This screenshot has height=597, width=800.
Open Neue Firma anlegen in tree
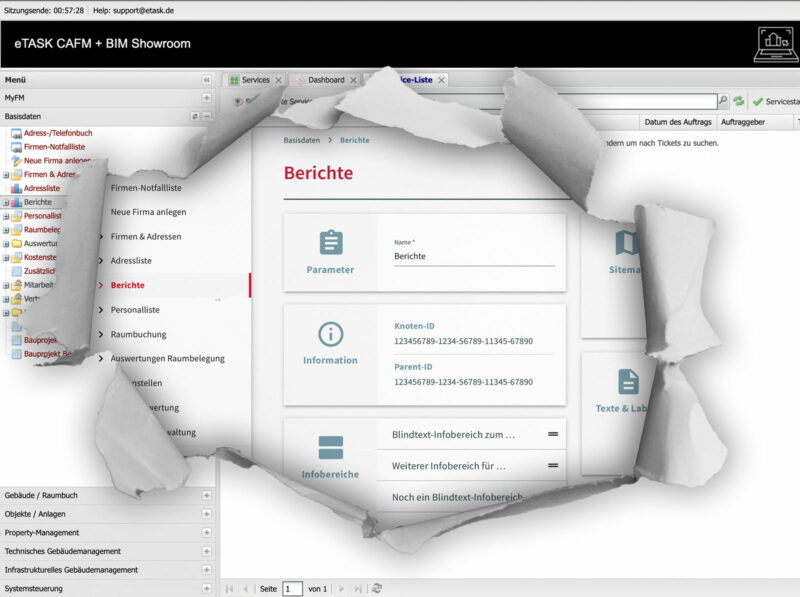[x=57, y=161]
